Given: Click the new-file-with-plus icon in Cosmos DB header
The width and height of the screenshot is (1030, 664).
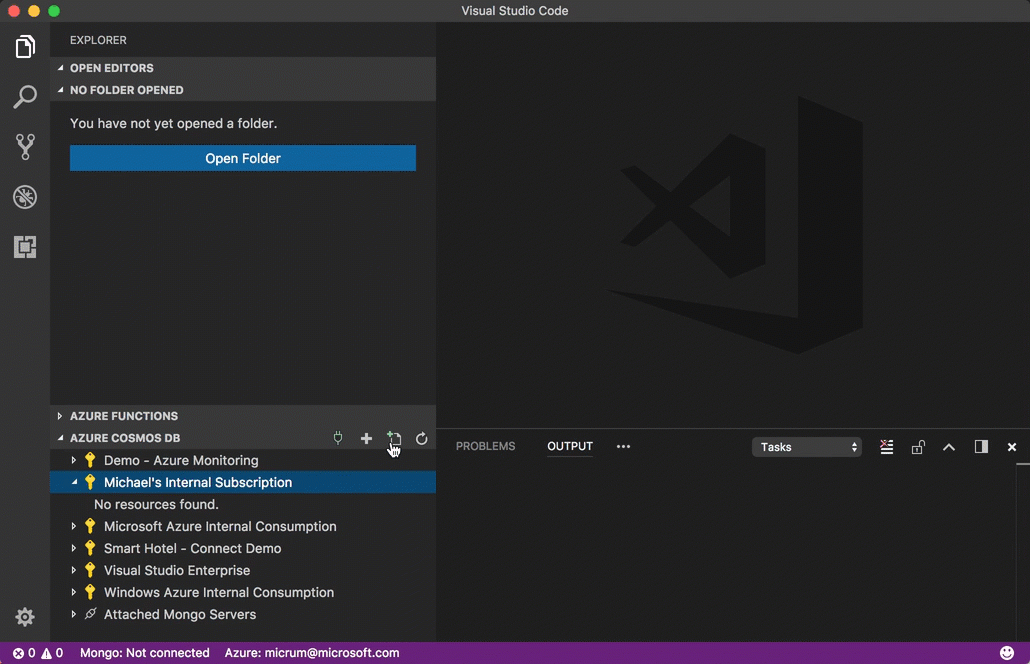Looking at the screenshot, I should [394, 438].
